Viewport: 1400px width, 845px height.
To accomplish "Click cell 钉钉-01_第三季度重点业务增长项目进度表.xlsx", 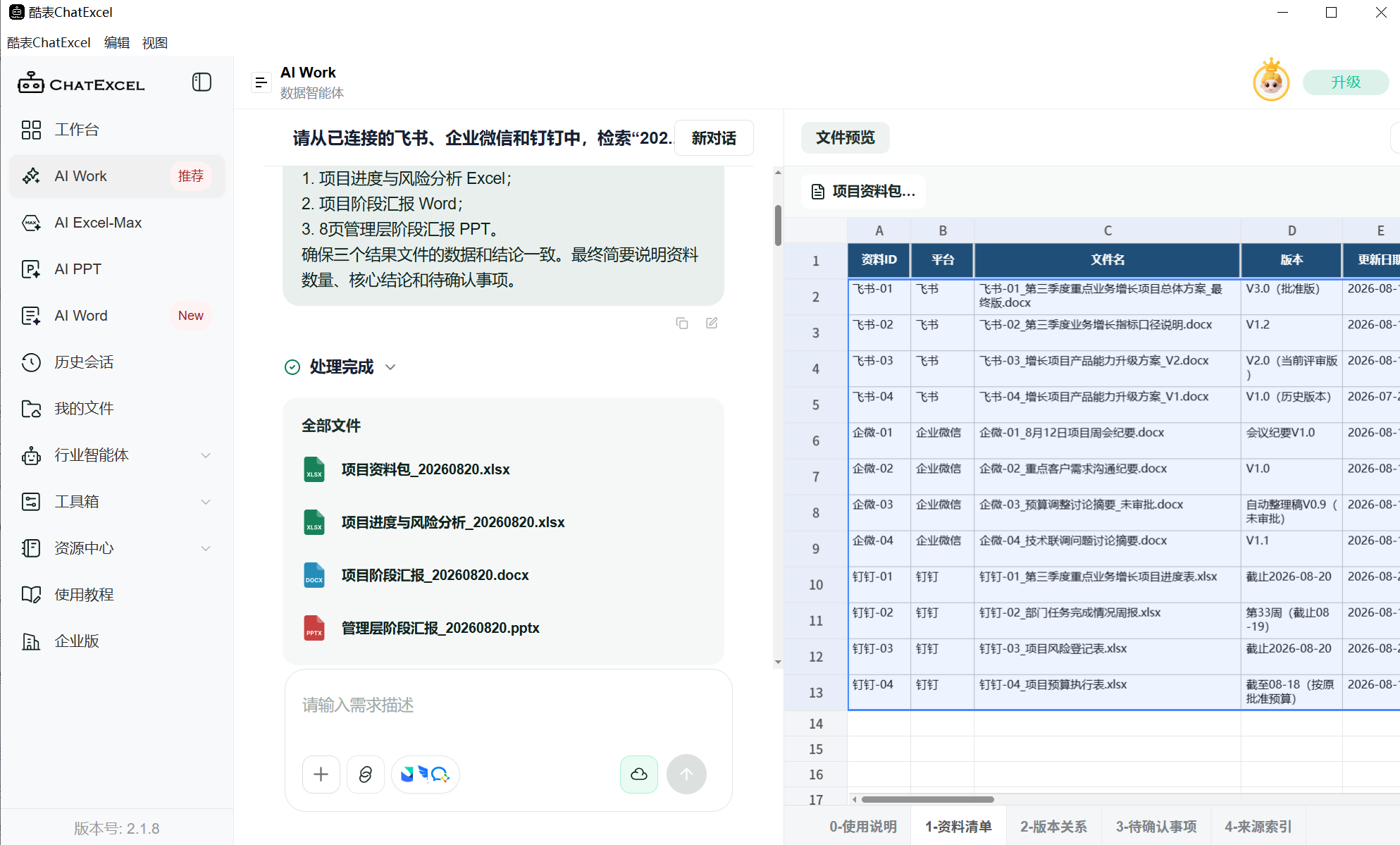I will (1108, 584).
